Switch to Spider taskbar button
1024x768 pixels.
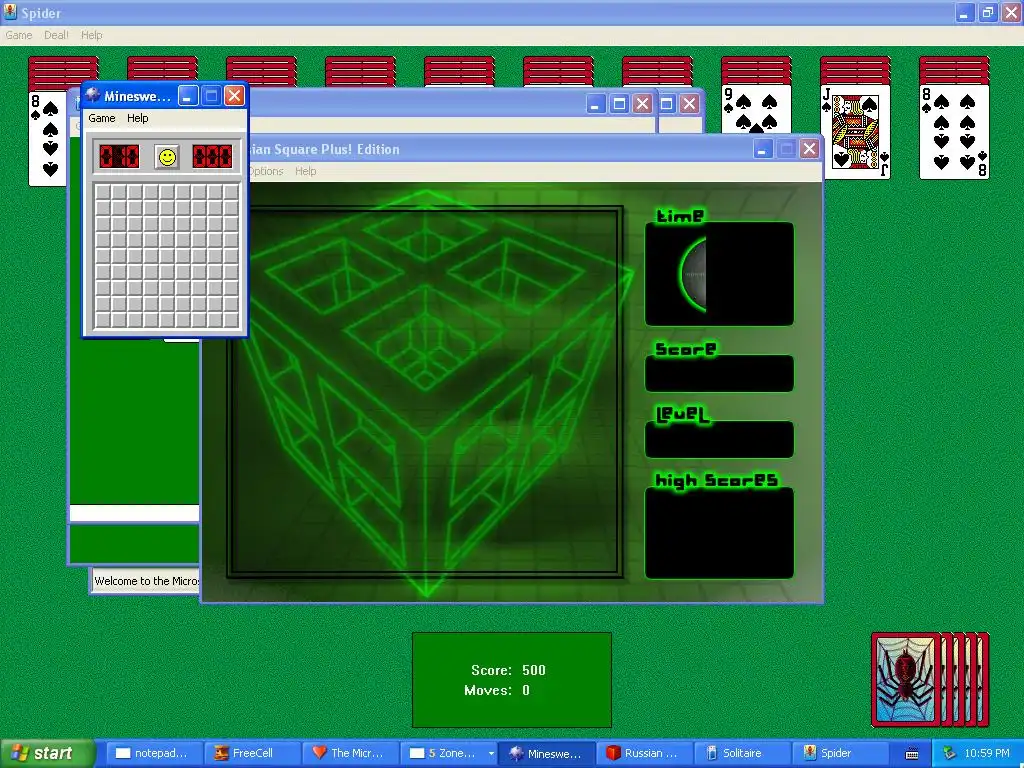click(839, 753)
